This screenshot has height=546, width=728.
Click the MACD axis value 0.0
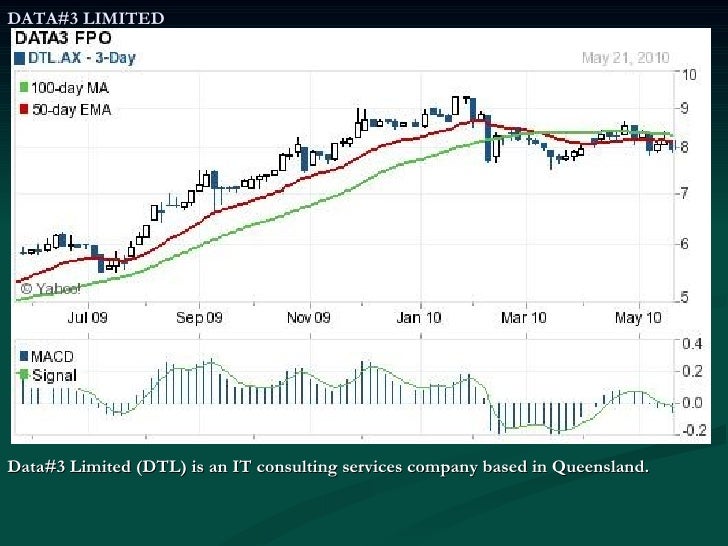click(692, 403)
